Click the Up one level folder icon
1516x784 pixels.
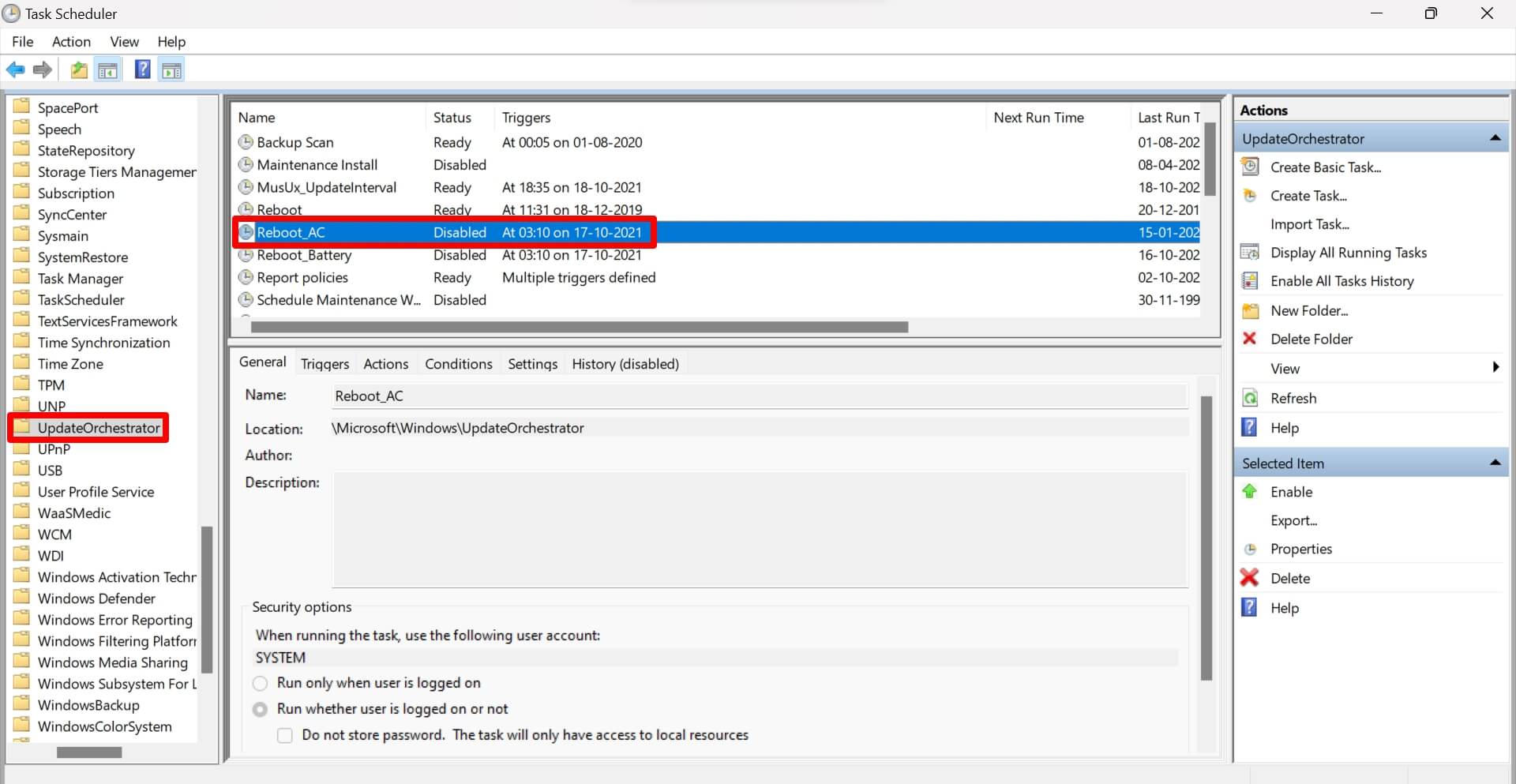coord(79,70)
